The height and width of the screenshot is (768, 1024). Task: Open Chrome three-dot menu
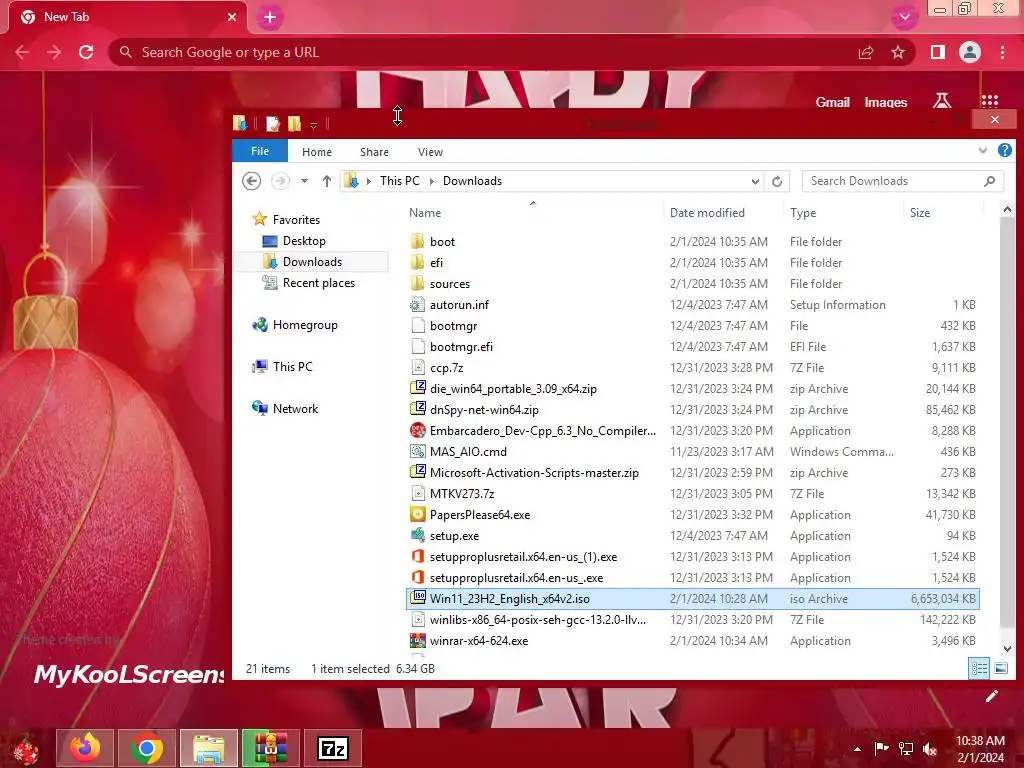1002,52
